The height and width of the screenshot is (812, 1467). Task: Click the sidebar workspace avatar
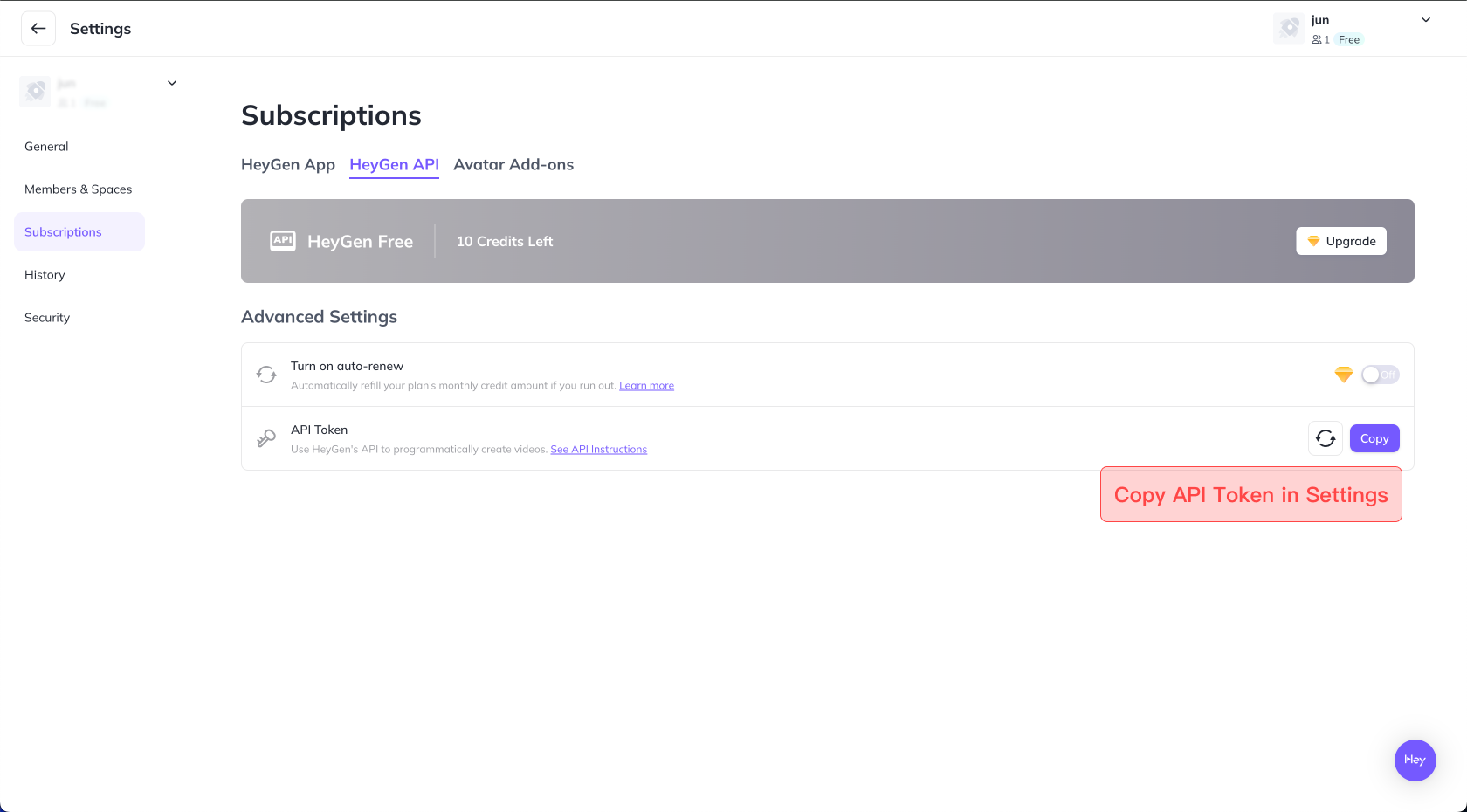[35, 92]
